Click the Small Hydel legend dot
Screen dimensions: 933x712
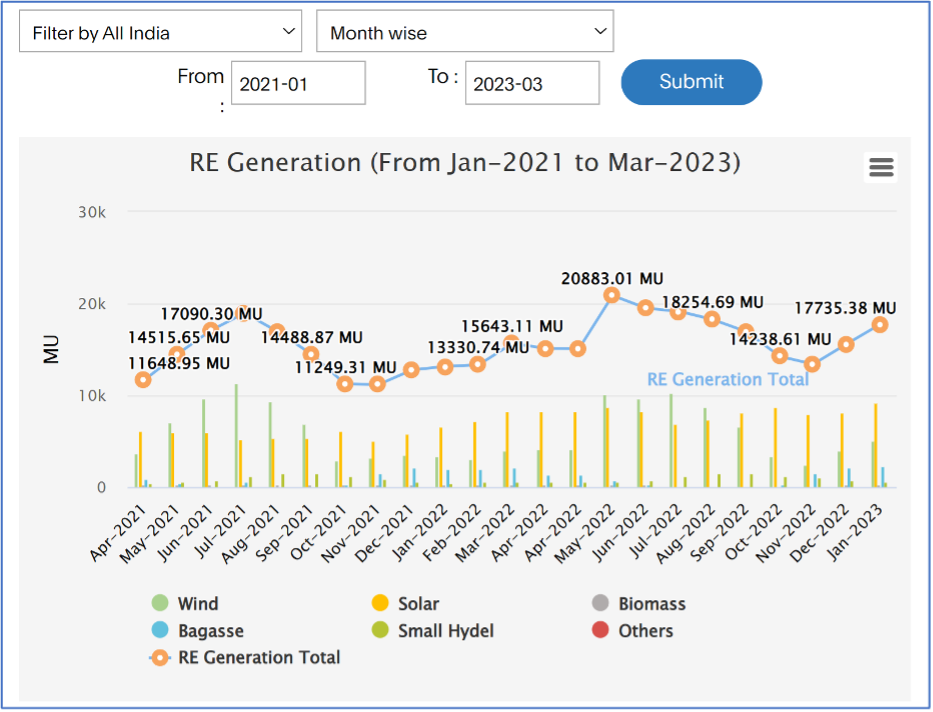click(380, 631)
